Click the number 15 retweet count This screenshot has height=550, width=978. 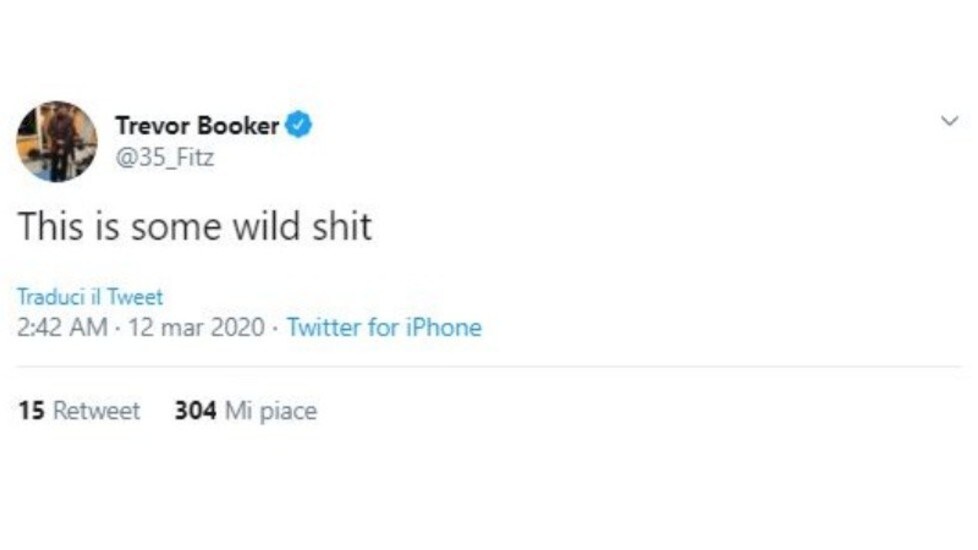(x=31, y=411)
